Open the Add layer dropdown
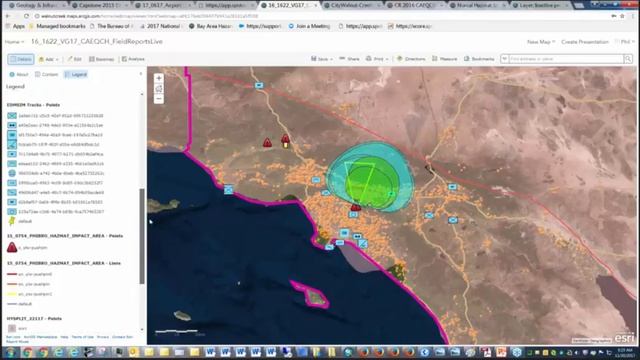 point(49,59)
